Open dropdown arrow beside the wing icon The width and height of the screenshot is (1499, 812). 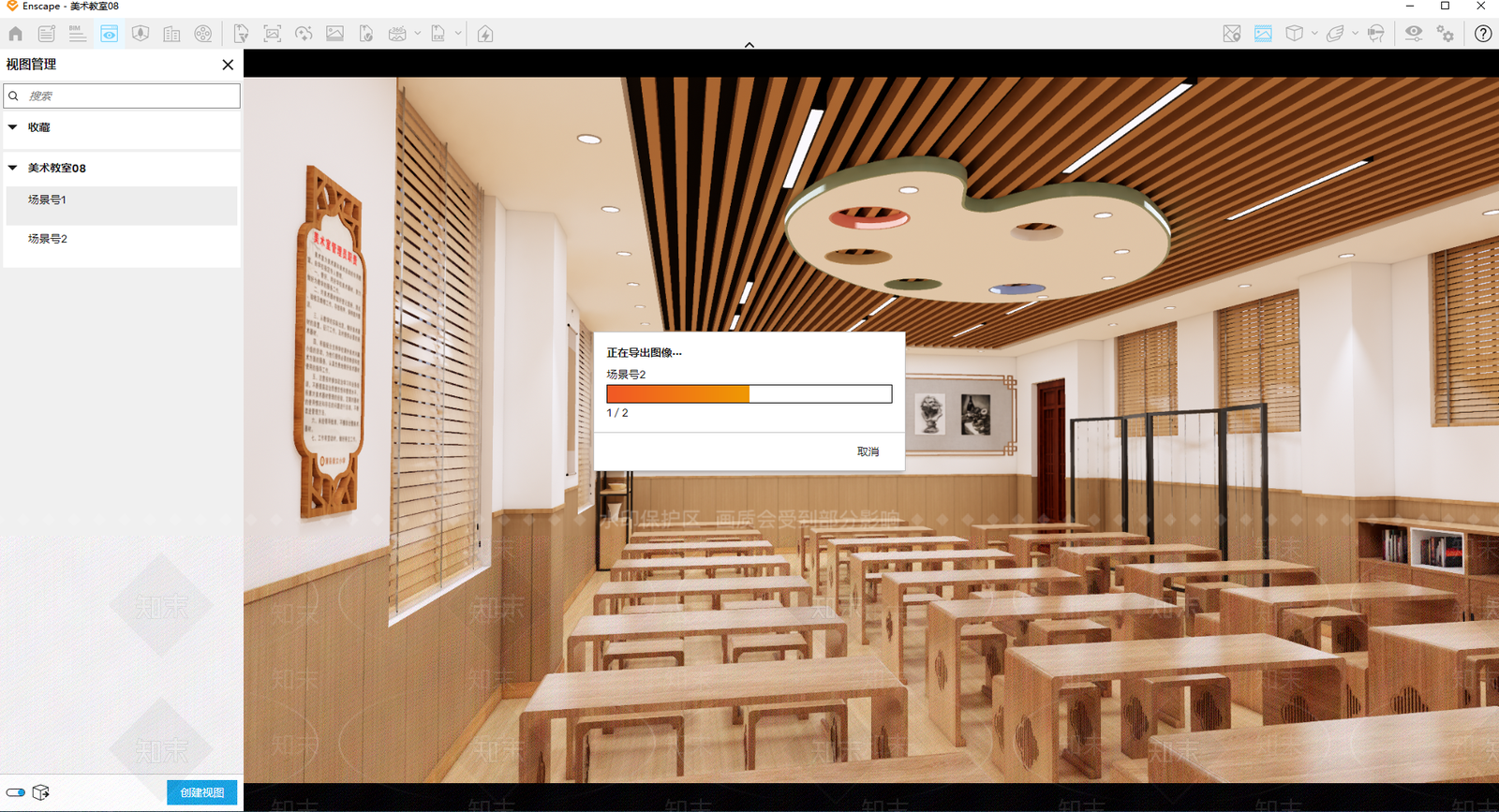(x=1355, y=34)
